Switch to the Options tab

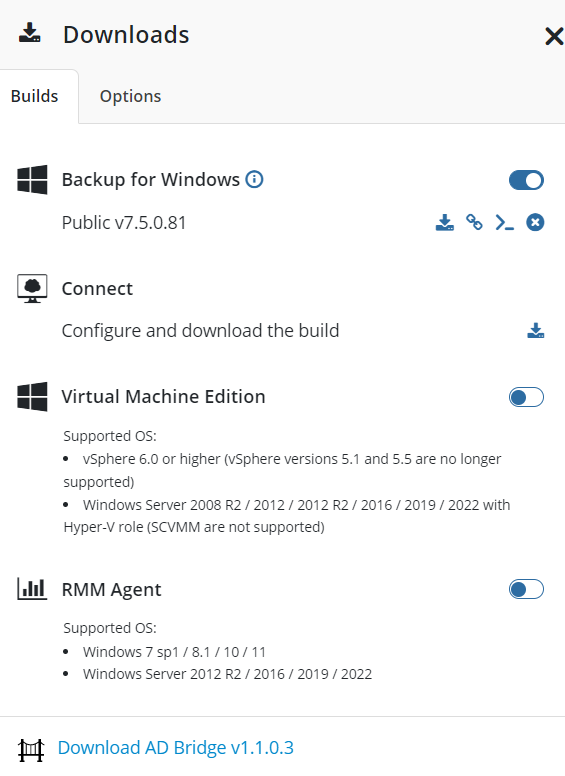[131, 96]
